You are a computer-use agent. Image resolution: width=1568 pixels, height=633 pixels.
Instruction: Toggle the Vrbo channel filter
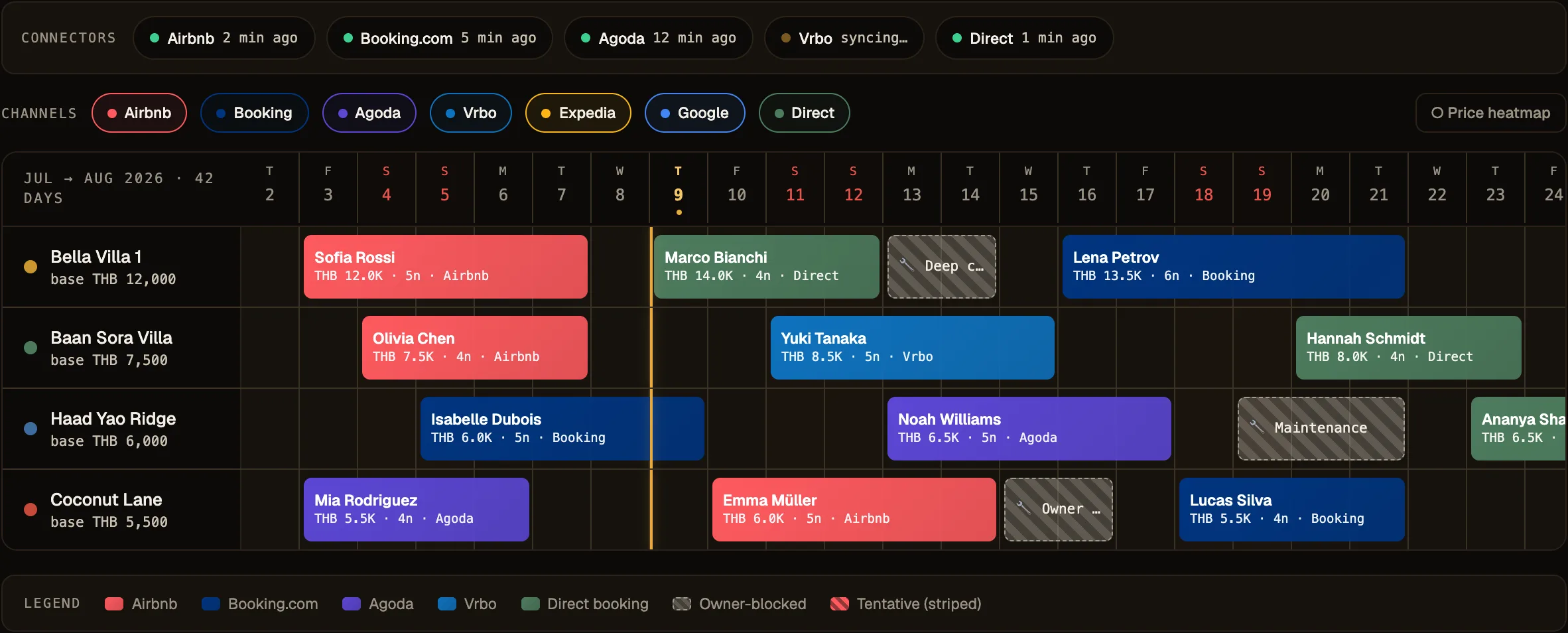471,113
